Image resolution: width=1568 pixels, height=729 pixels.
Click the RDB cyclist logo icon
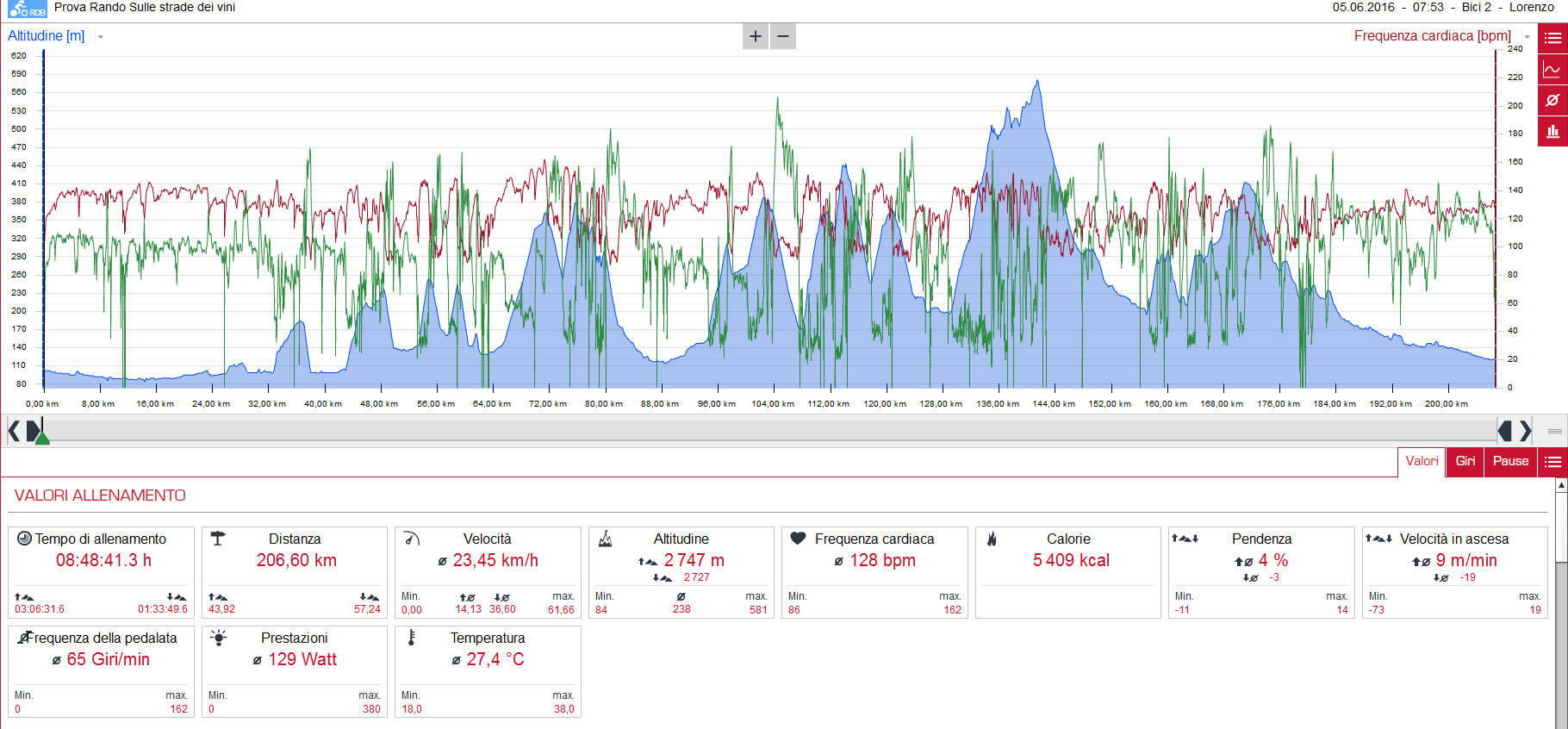(26, 9)
